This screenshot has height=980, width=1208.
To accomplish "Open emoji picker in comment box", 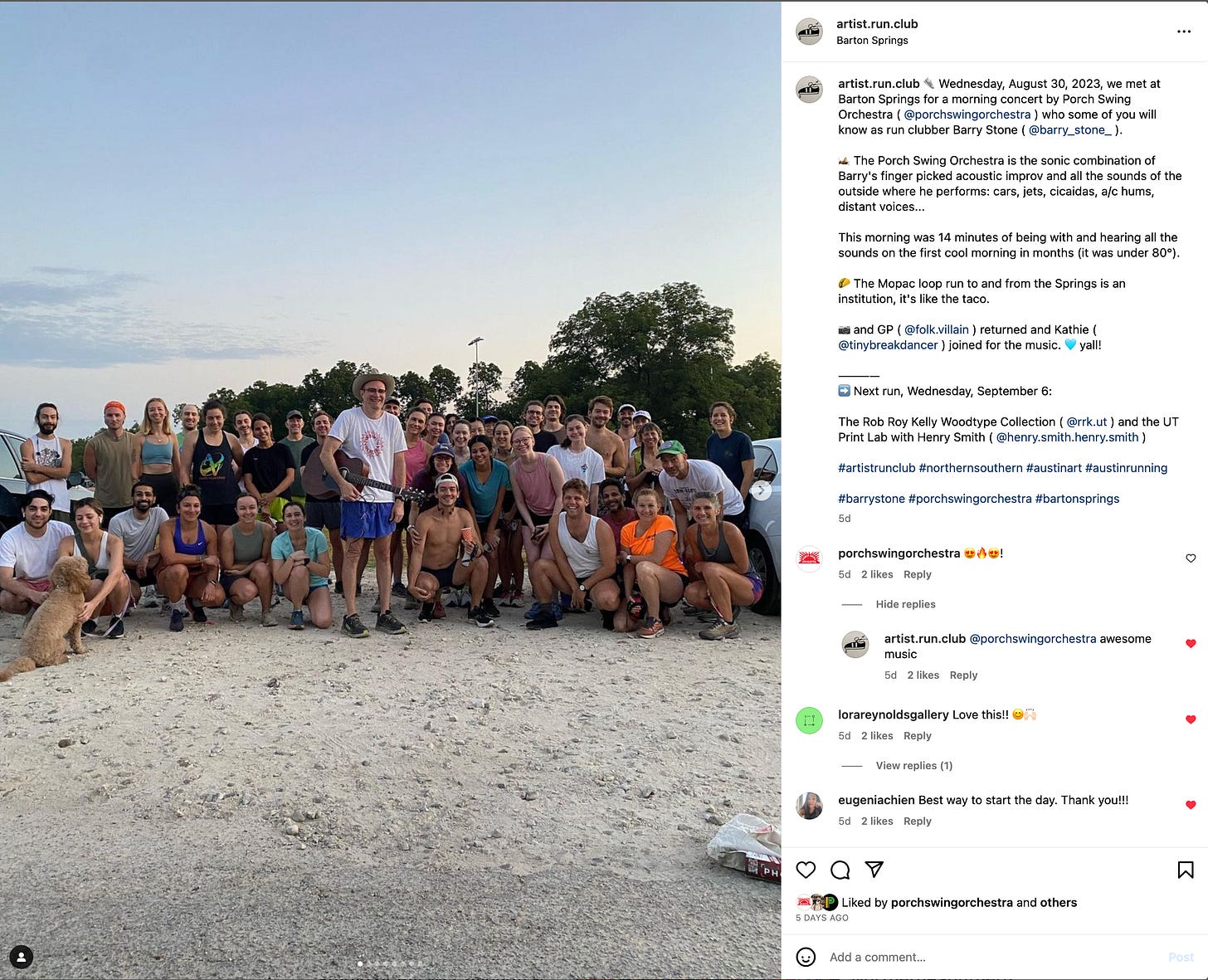I will (x=806, y=957).
